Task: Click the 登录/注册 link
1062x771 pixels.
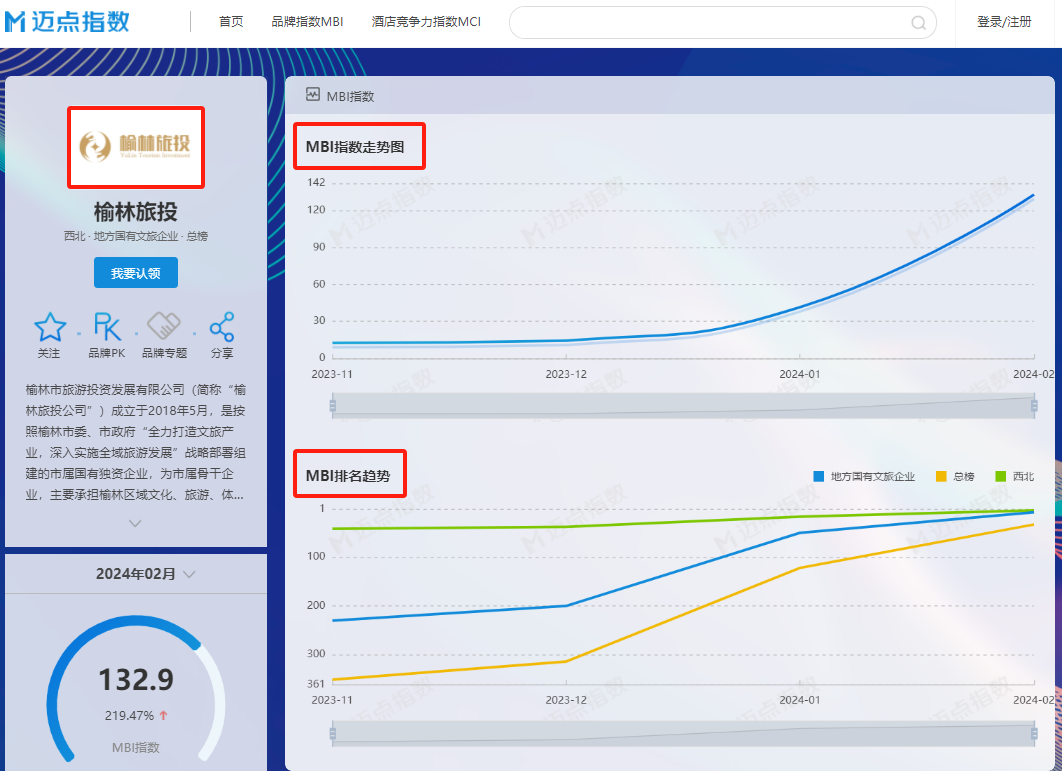Action: coord(1004,22)
